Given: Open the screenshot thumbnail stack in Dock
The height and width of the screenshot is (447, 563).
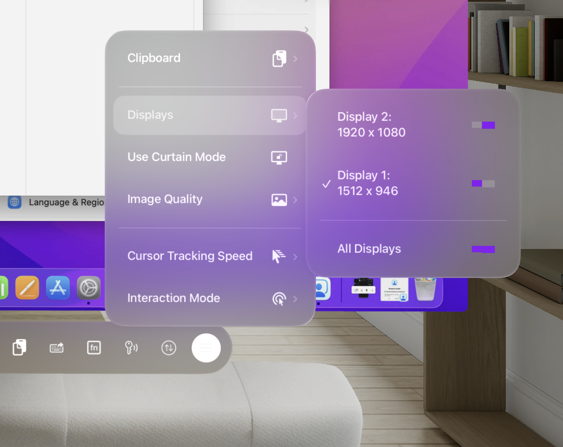Looking at the screenshot, I should click(363, 288).
